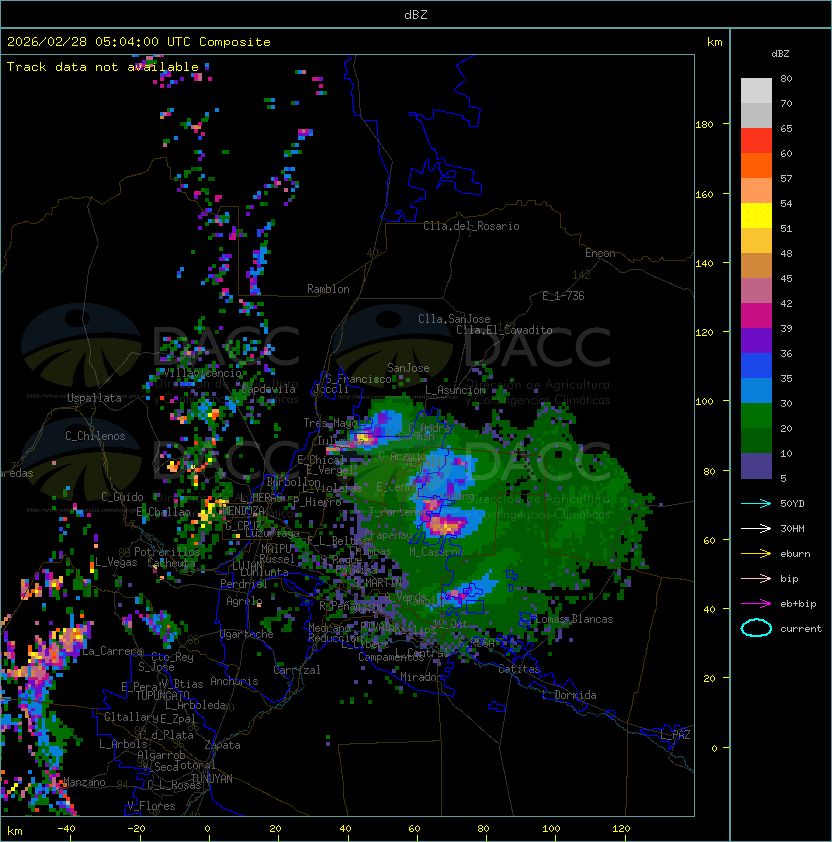
Task: Select the orange 57-60 dBZ legend swatch
Action: pos(756,166)
